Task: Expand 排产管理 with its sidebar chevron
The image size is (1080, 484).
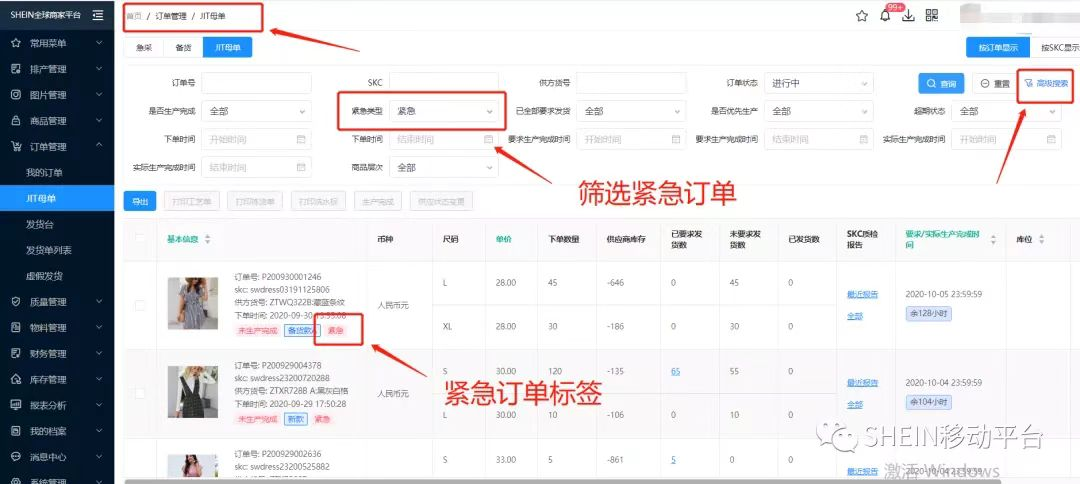Action: coord(99,69)
